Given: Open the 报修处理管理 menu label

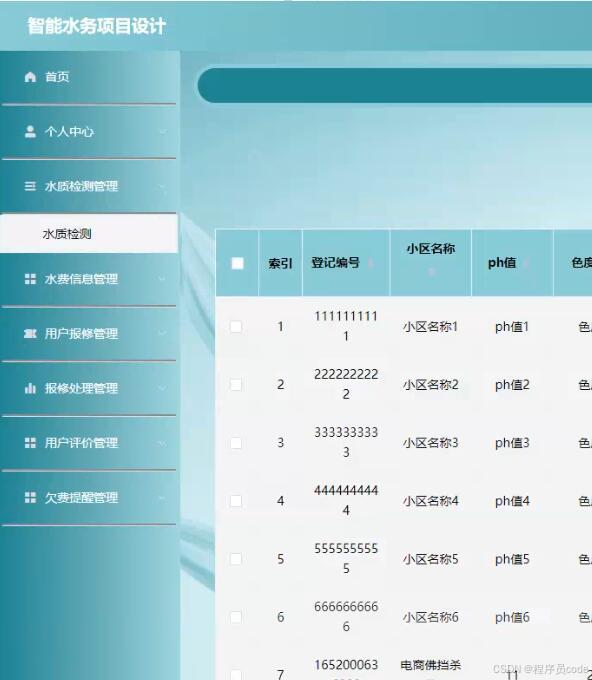Looking at the screenshot, I should pyautogui.click(x=81, y=388).
